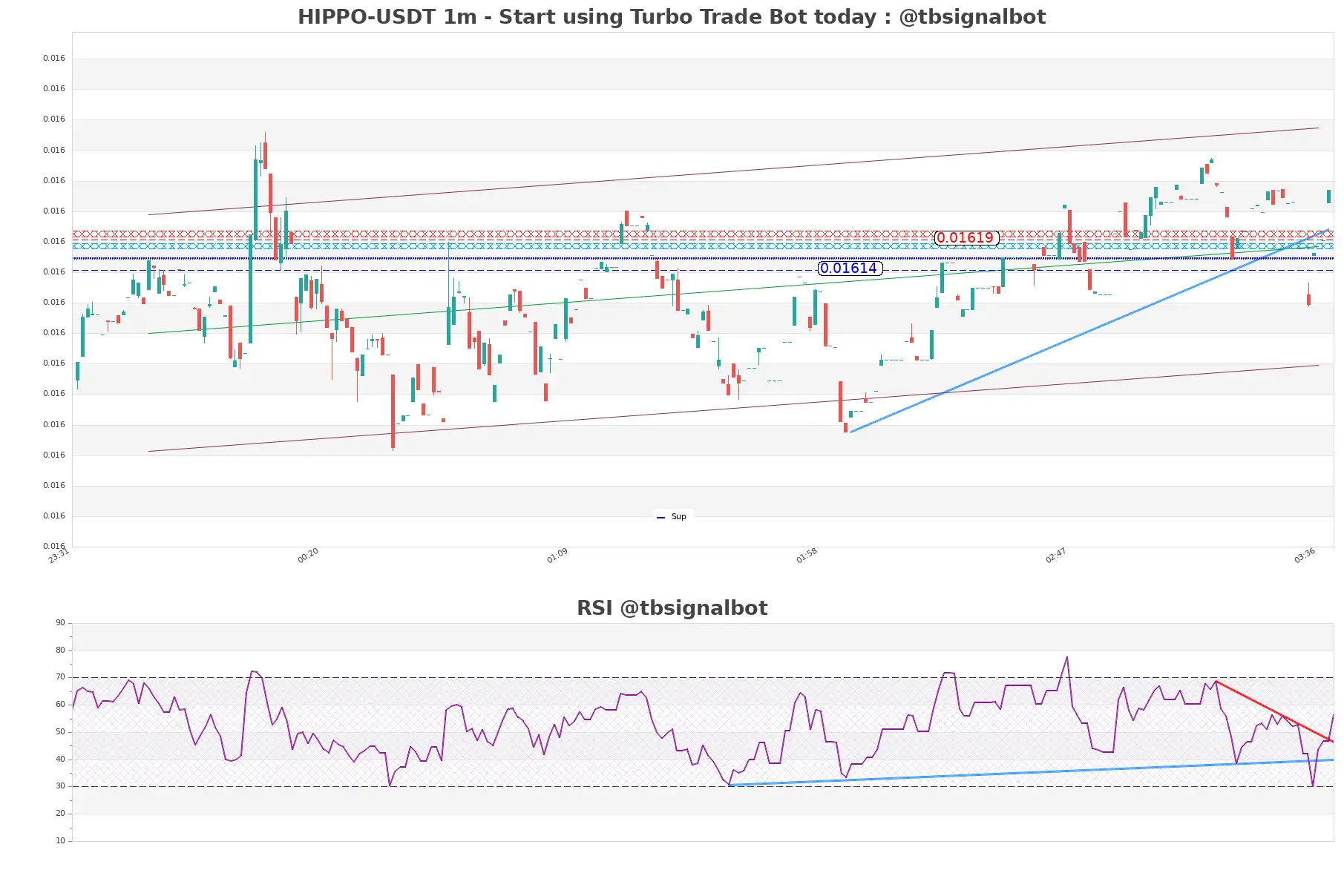
Task: Click the RSI axis value 50
Action: (60, 732)
